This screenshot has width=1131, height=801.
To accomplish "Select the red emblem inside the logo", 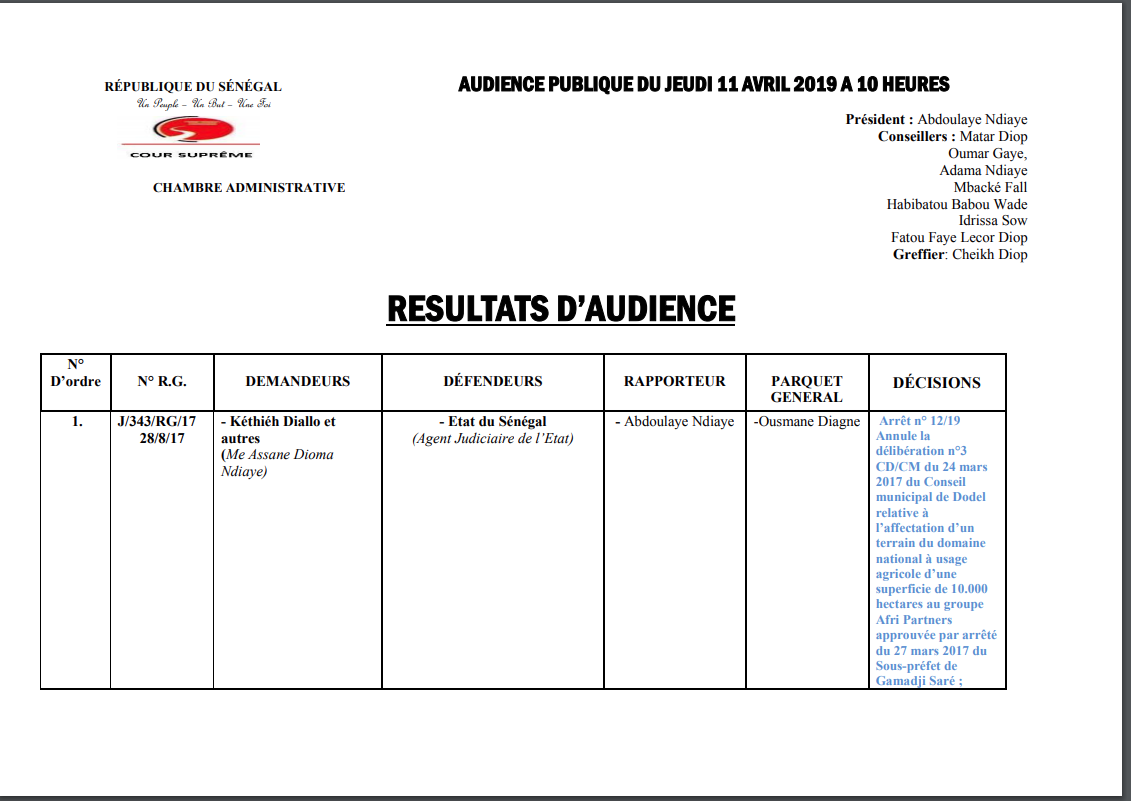I will 192,128.
